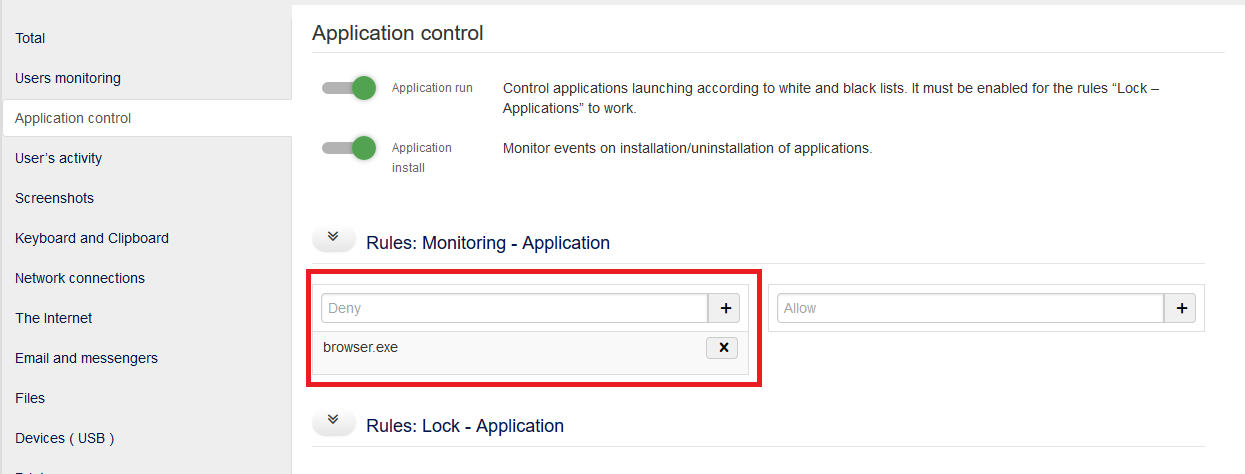Select Email and messengers item
The image size is (1245, 474).
click(x=86, y=358)
